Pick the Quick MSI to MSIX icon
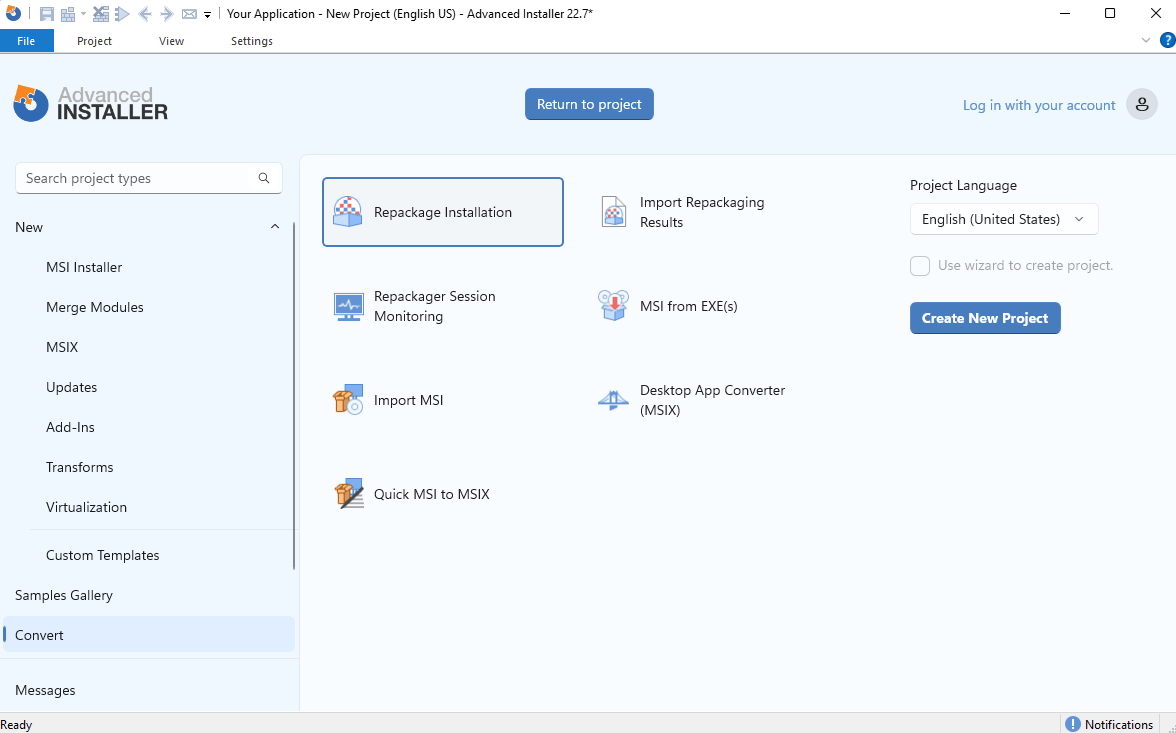Image resolution: width=1176 pixels, height=733 pixels. click(x=348, y=494)
